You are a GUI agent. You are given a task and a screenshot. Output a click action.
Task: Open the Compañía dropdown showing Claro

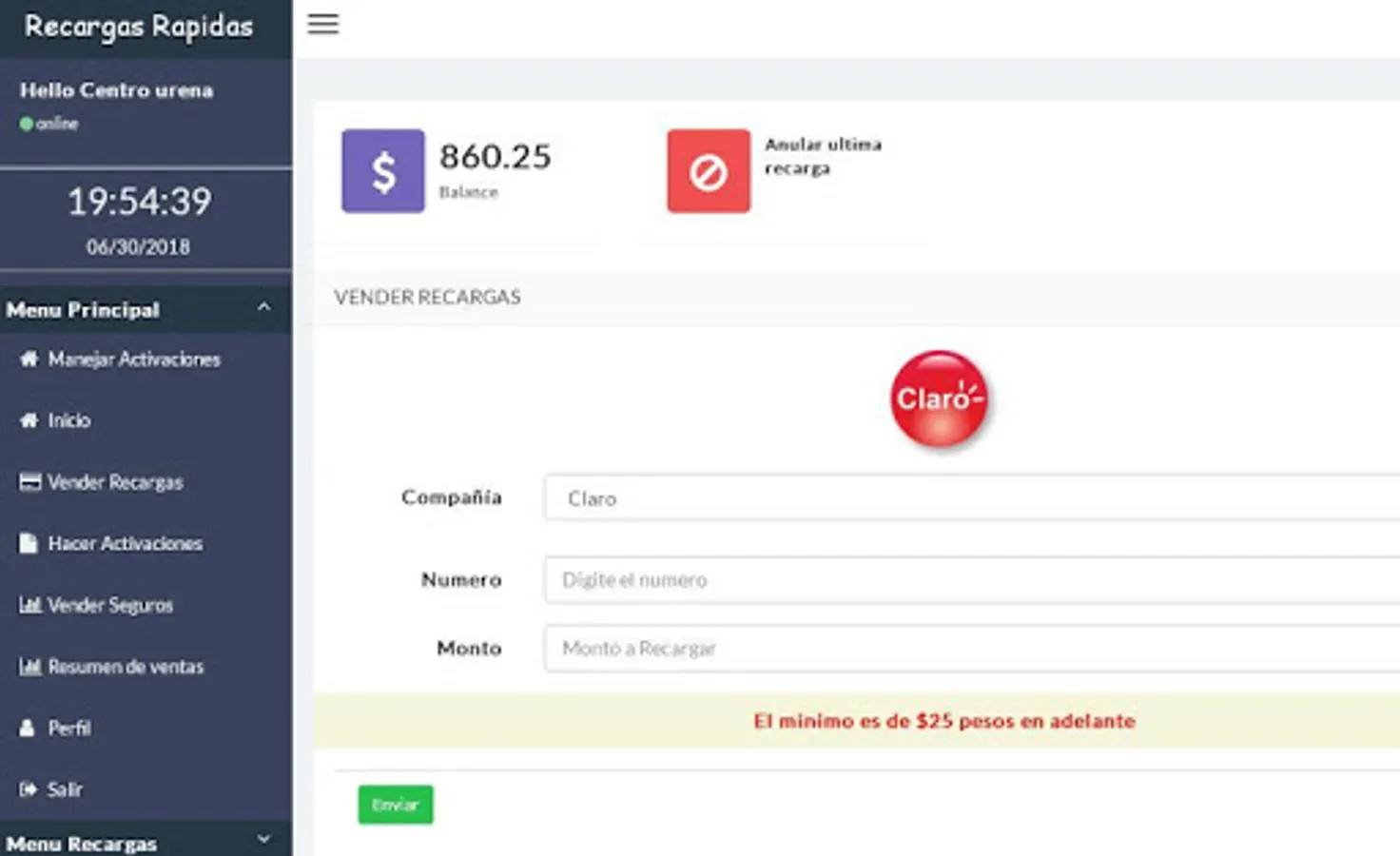972,497
